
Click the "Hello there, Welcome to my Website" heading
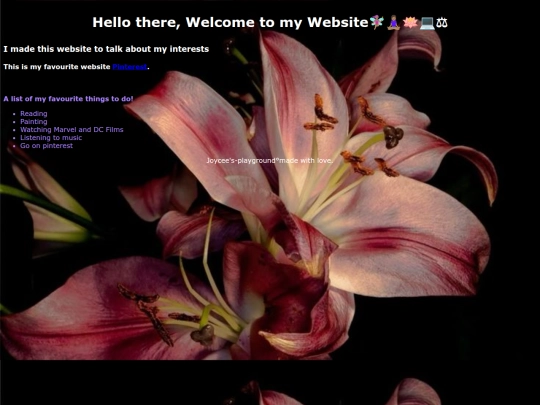(x=270, y=22)
